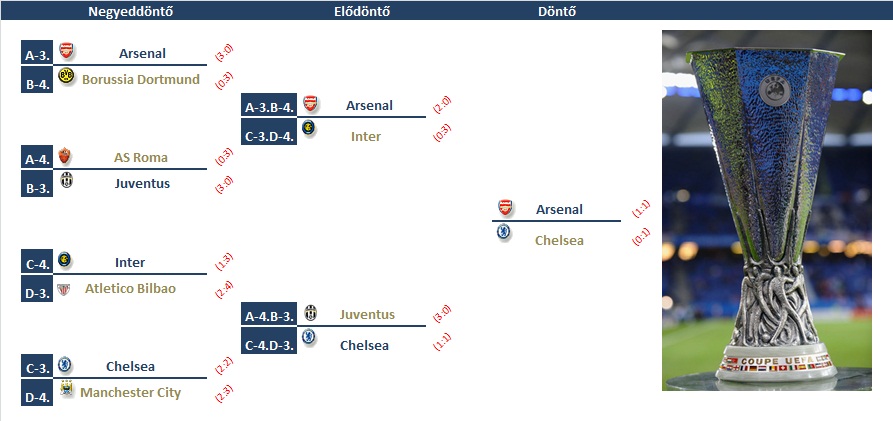Click the A-3.B-4. seed label
Image resolution: width=893 pixels, height=421 pixels.
click(269, 106)
